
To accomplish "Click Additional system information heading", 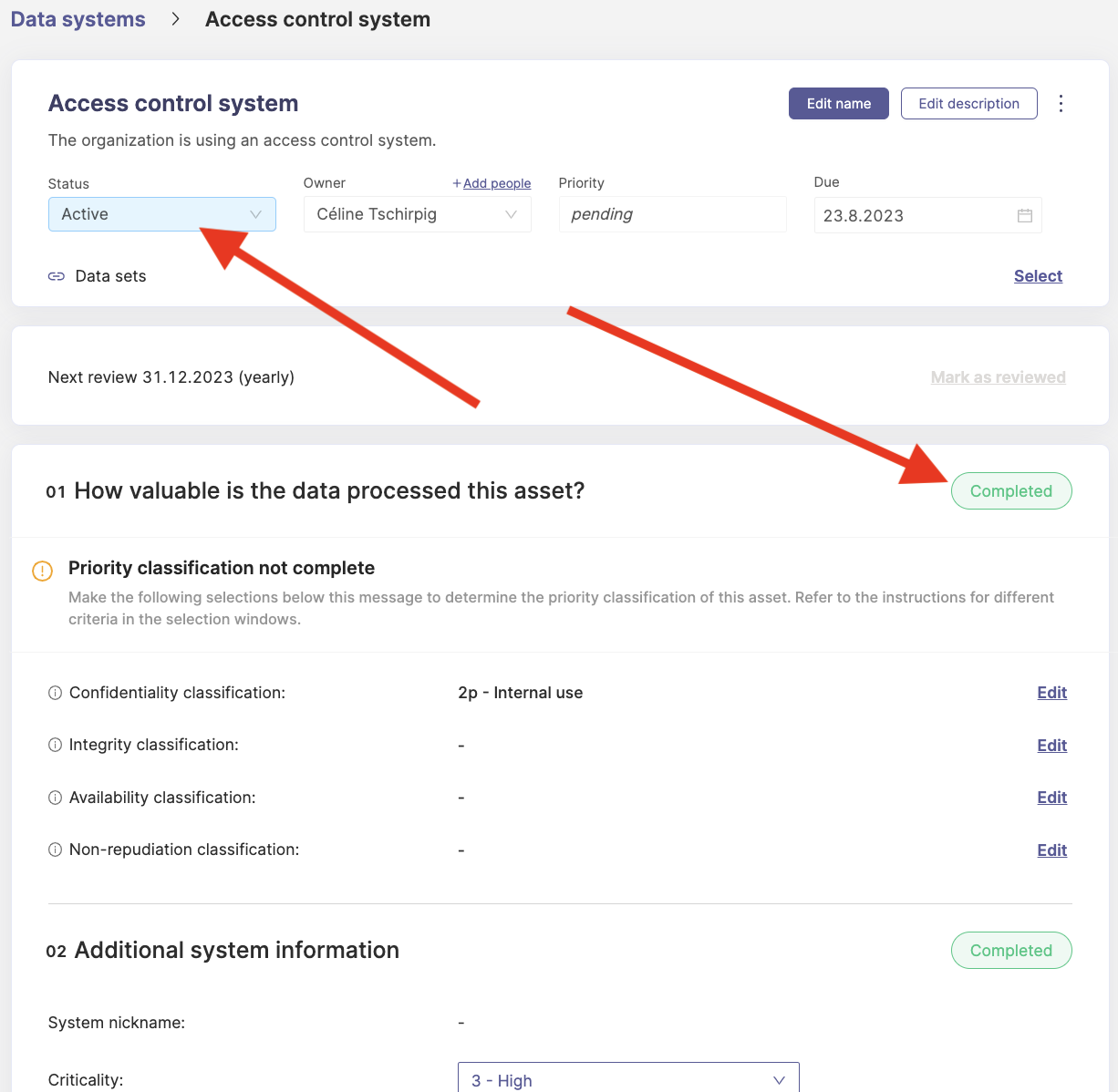I will coord(237,950).
